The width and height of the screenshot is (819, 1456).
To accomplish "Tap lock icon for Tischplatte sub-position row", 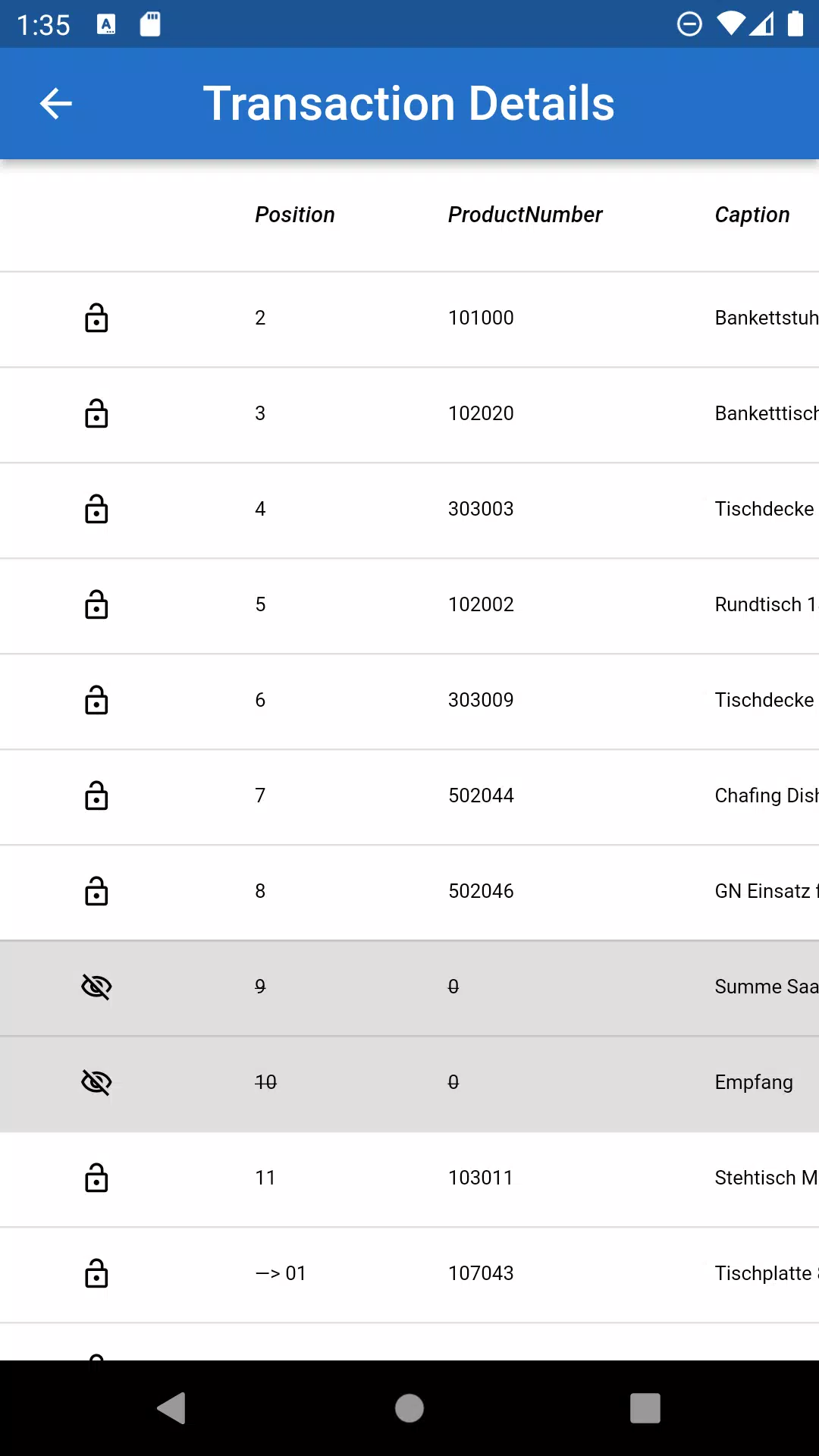I will (x=96, y=1273).
